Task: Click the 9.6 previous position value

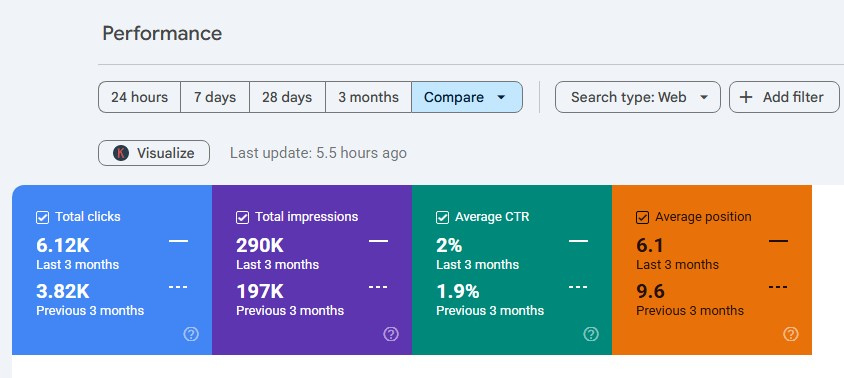Action: [650, 292]
